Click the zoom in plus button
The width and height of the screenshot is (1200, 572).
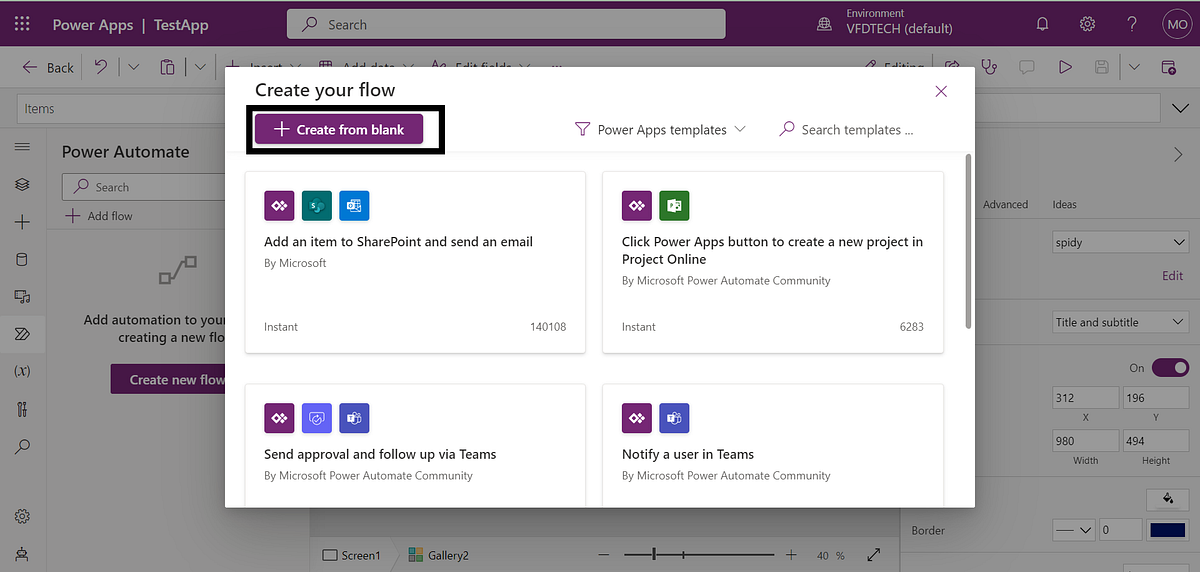click(x=791, y=555)
